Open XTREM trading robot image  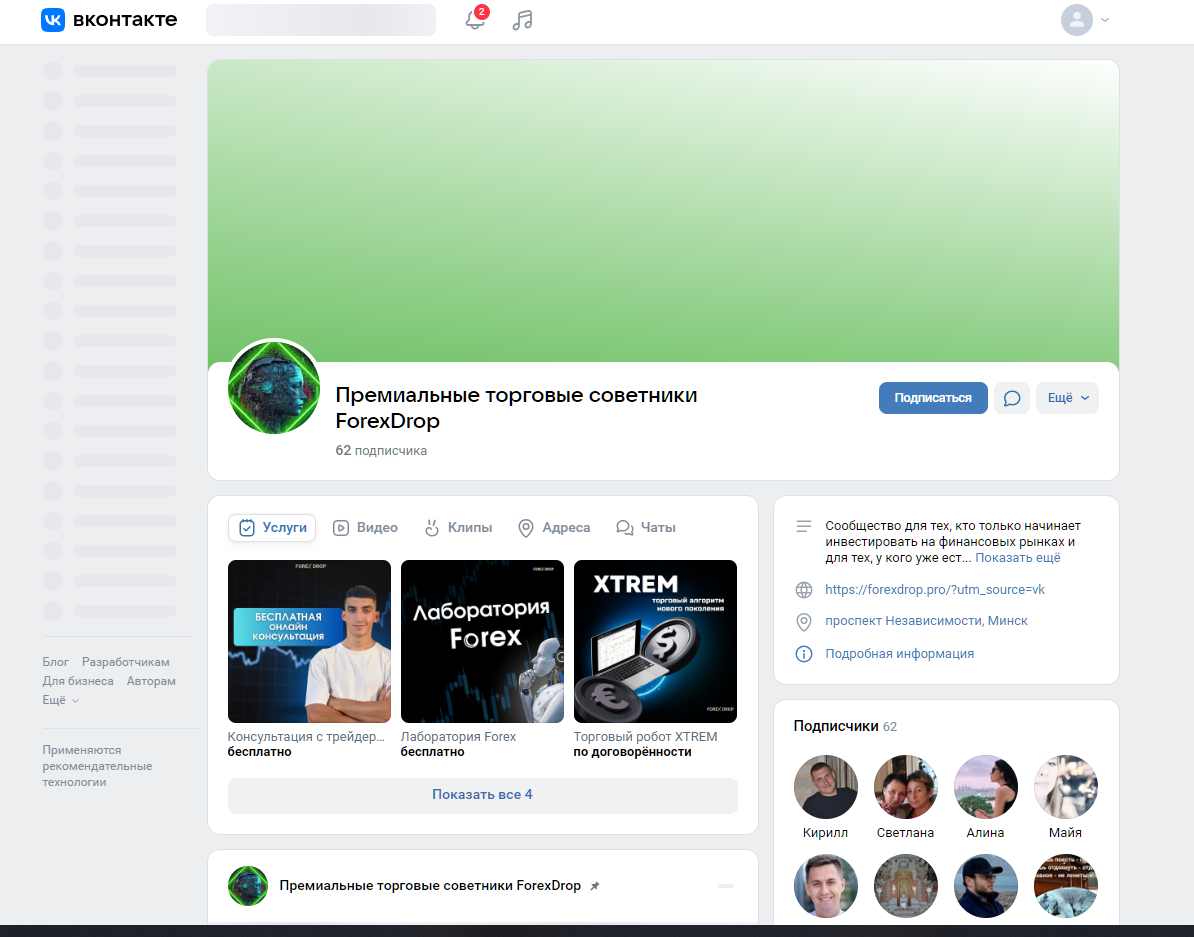655,641
